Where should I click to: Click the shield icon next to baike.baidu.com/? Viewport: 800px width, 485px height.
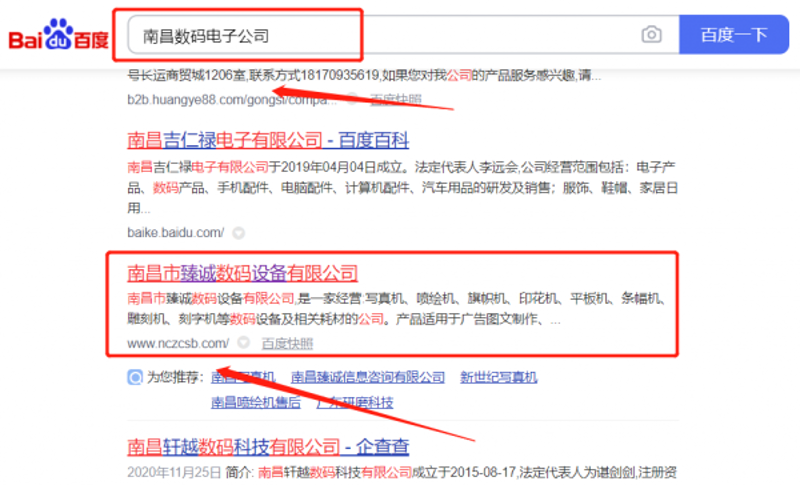click(238, 233)
